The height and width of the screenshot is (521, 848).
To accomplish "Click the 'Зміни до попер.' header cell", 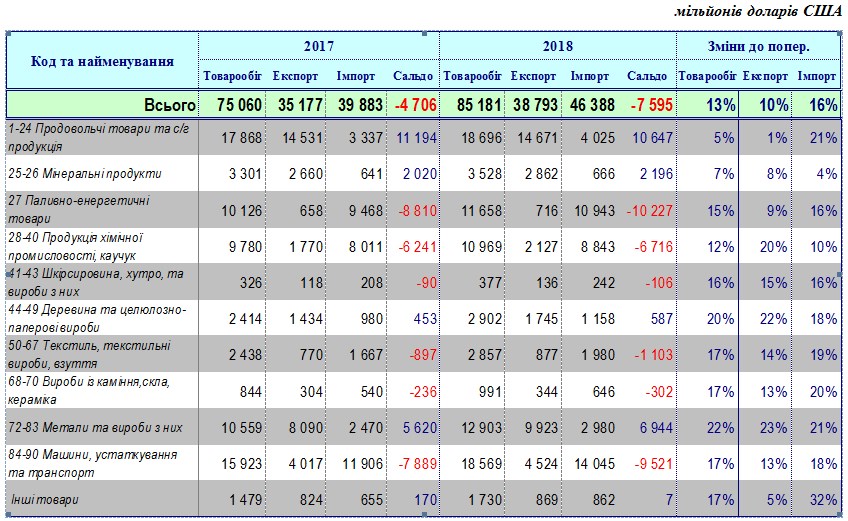I will (759, 46).
